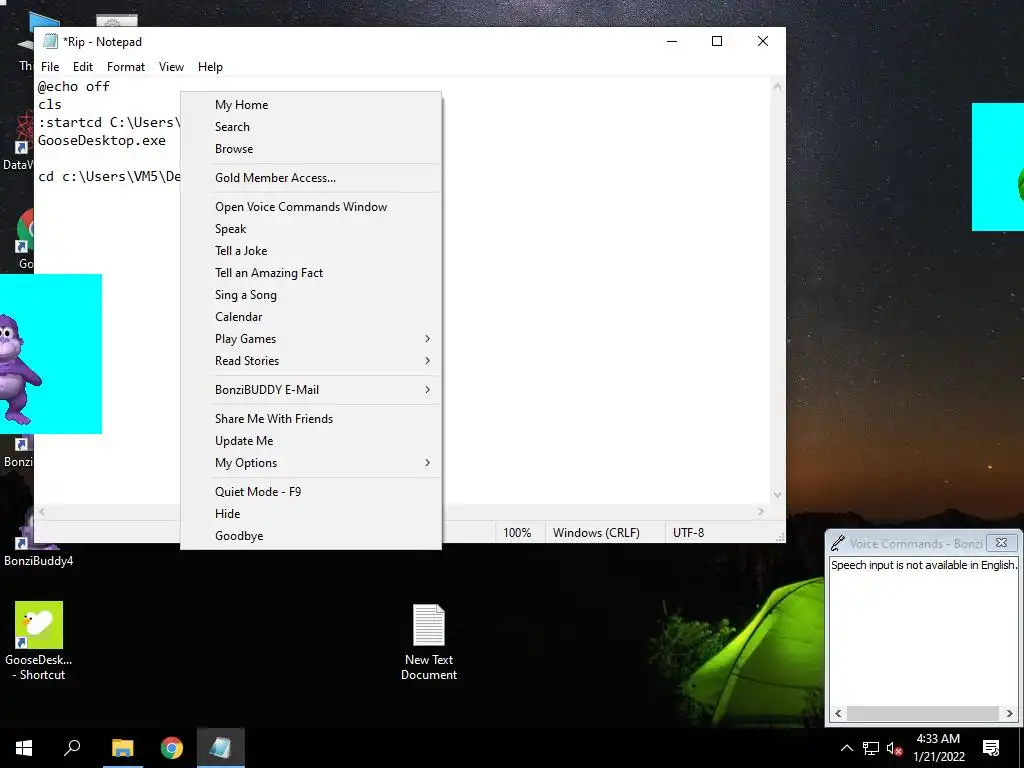
Task: Open GooseDesktop Shortcut desktop icon
Action: pyautogui.click(x=39, y=641)
